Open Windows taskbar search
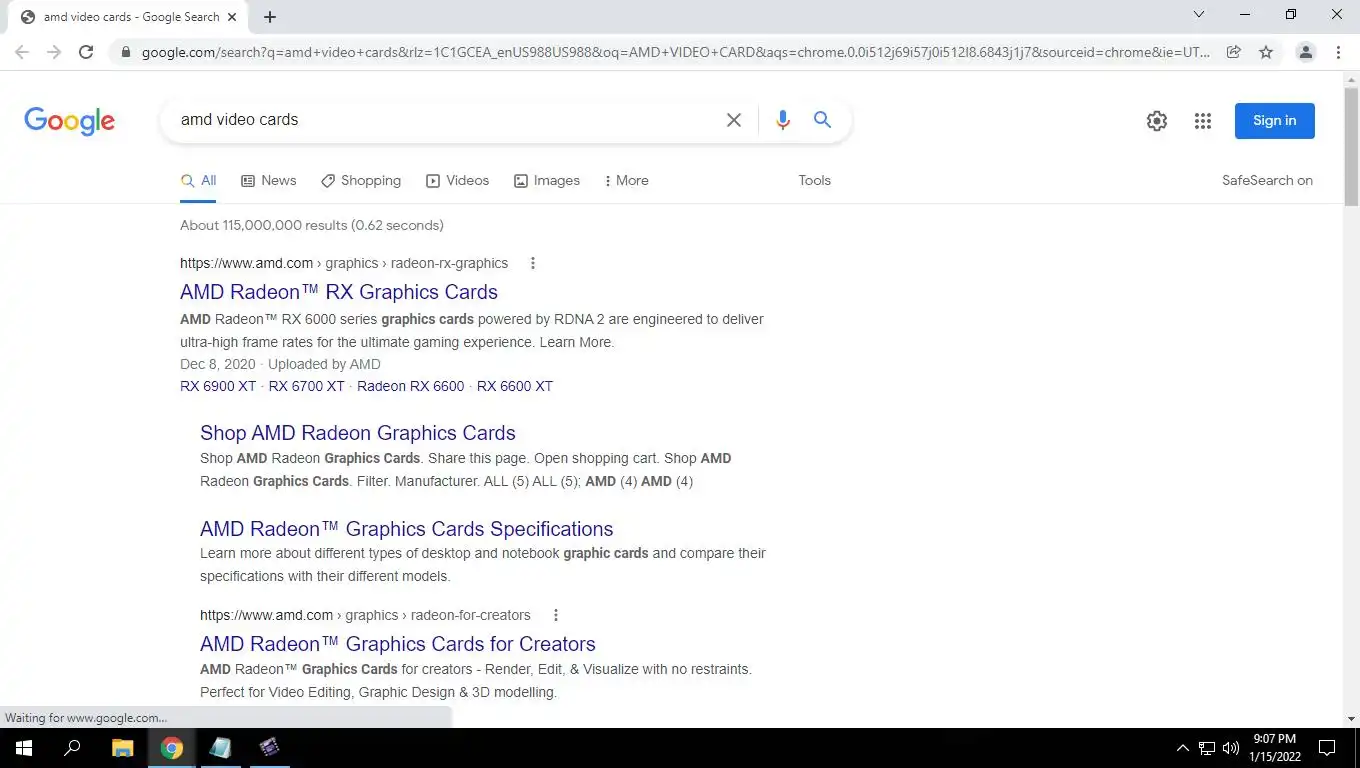 (72, 748)
